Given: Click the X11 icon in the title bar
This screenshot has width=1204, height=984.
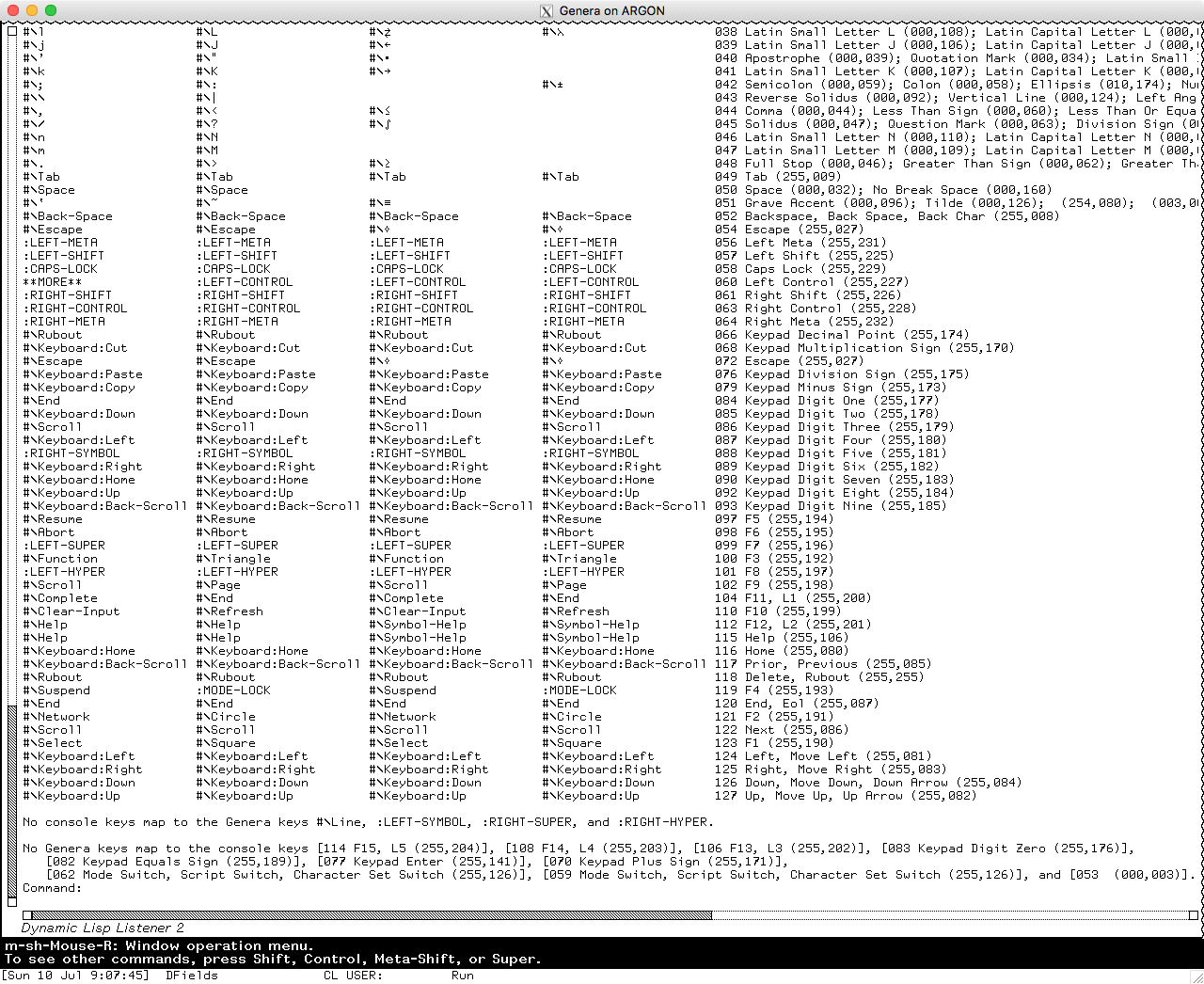Looking at the screenshot, I should 547,11.
